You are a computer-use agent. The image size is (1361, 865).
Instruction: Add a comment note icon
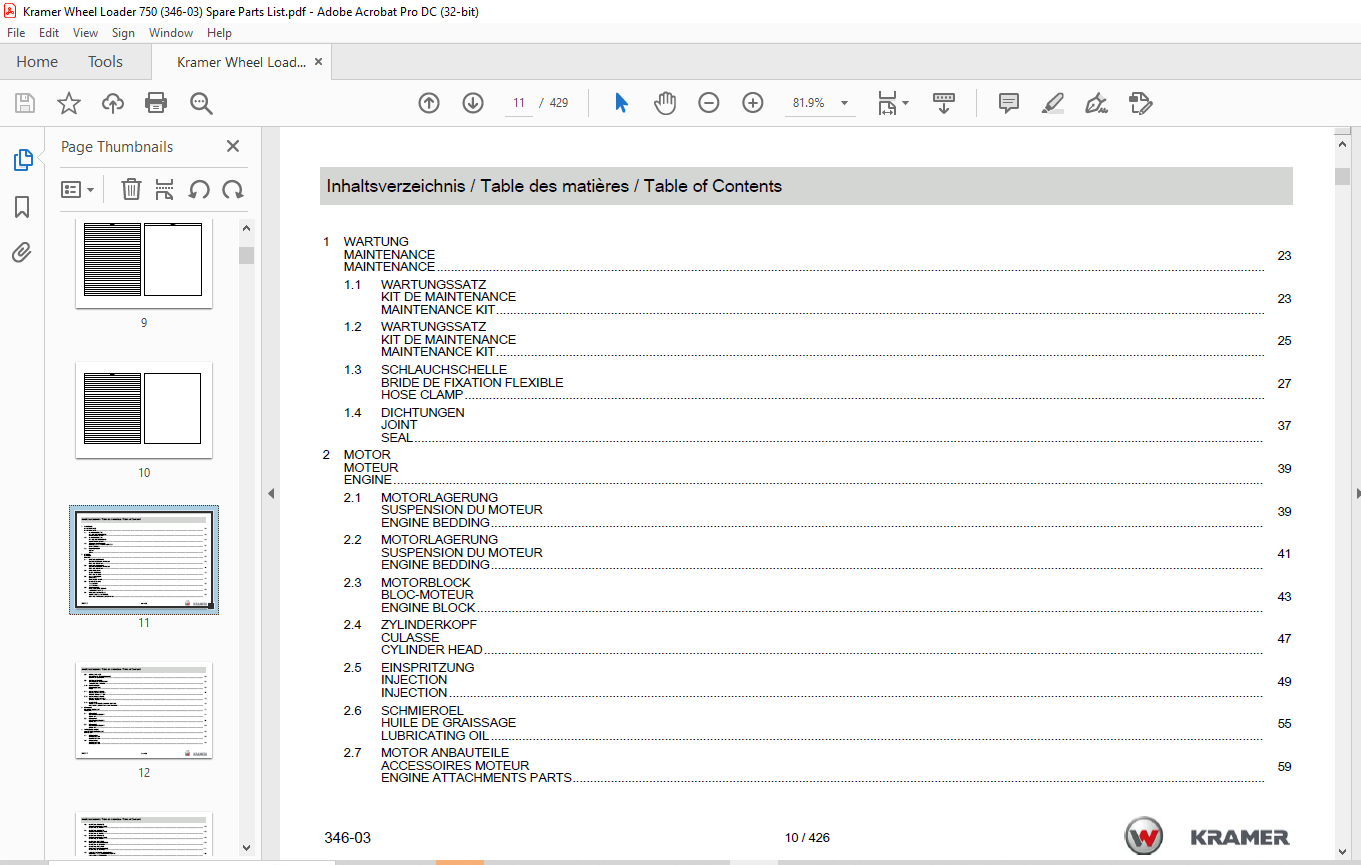1009,103
